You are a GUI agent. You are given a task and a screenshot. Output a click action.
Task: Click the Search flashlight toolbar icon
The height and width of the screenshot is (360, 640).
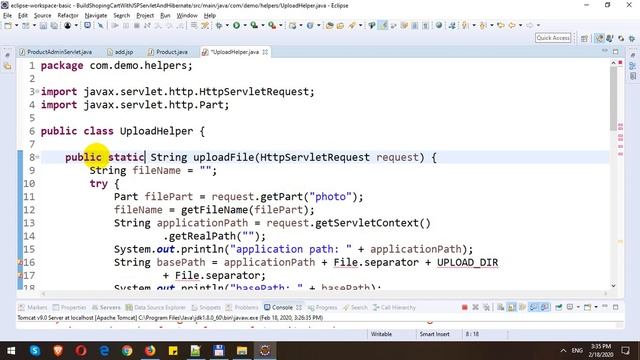pos(352,25)
